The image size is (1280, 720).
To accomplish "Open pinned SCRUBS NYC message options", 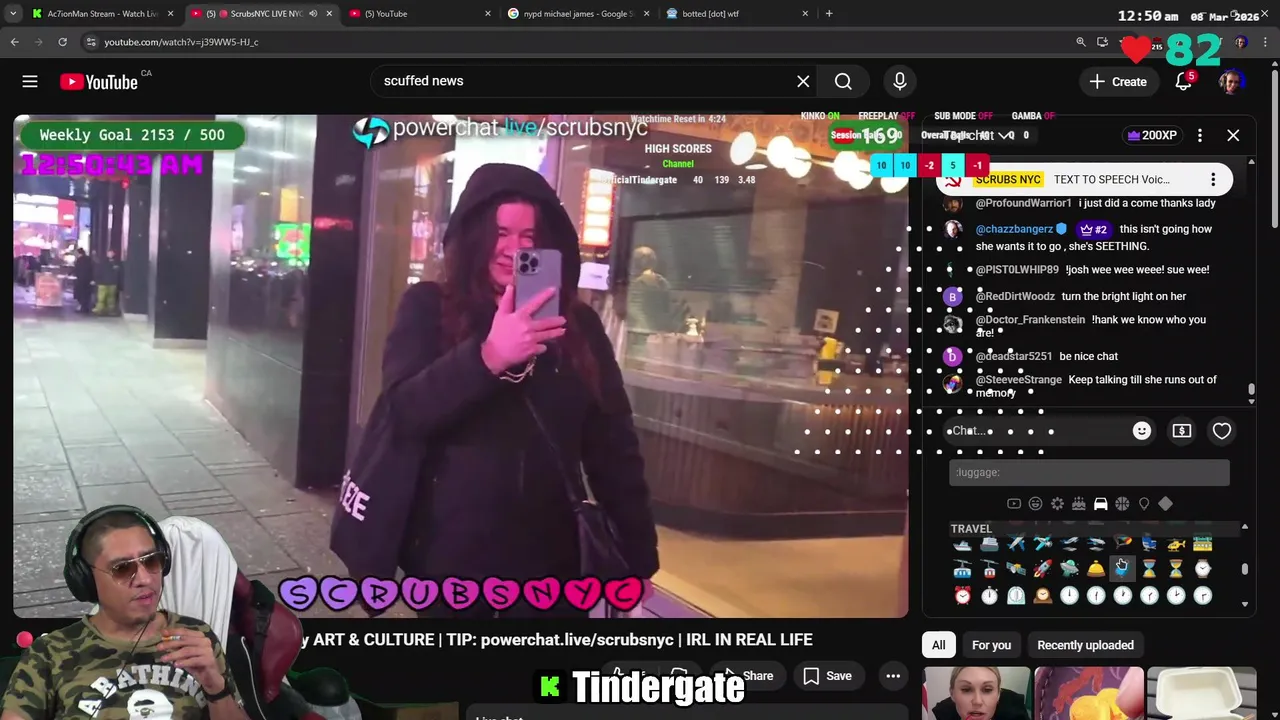I will pos(1213,179).
